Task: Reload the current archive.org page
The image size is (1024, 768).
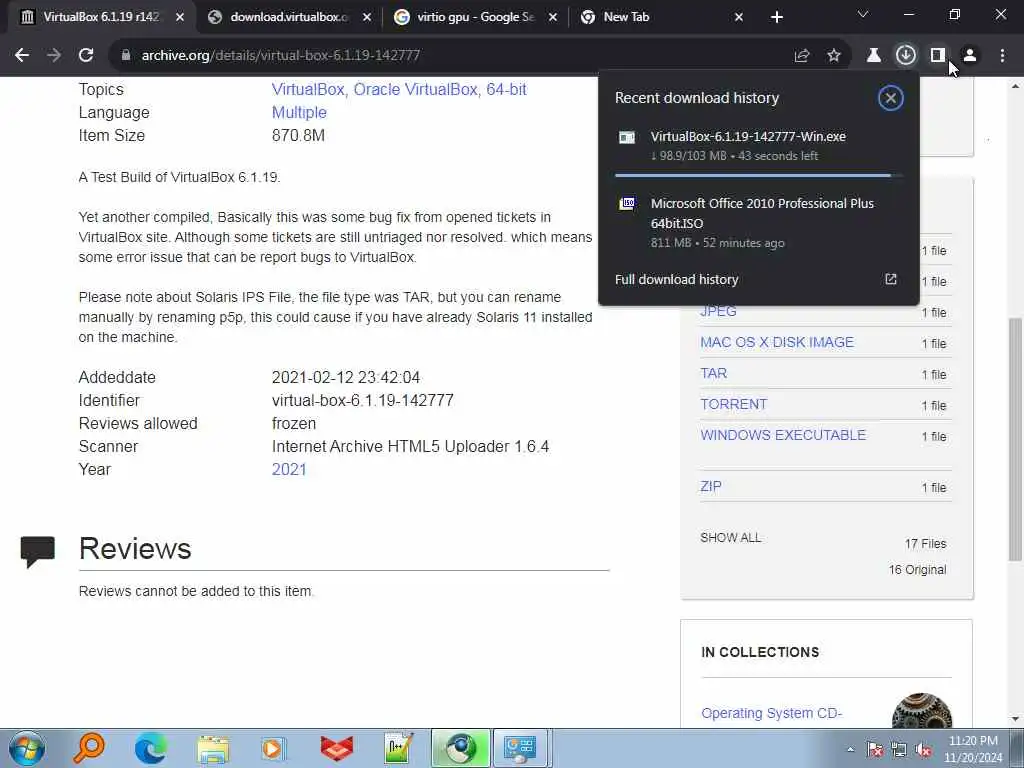Action: 86,56
